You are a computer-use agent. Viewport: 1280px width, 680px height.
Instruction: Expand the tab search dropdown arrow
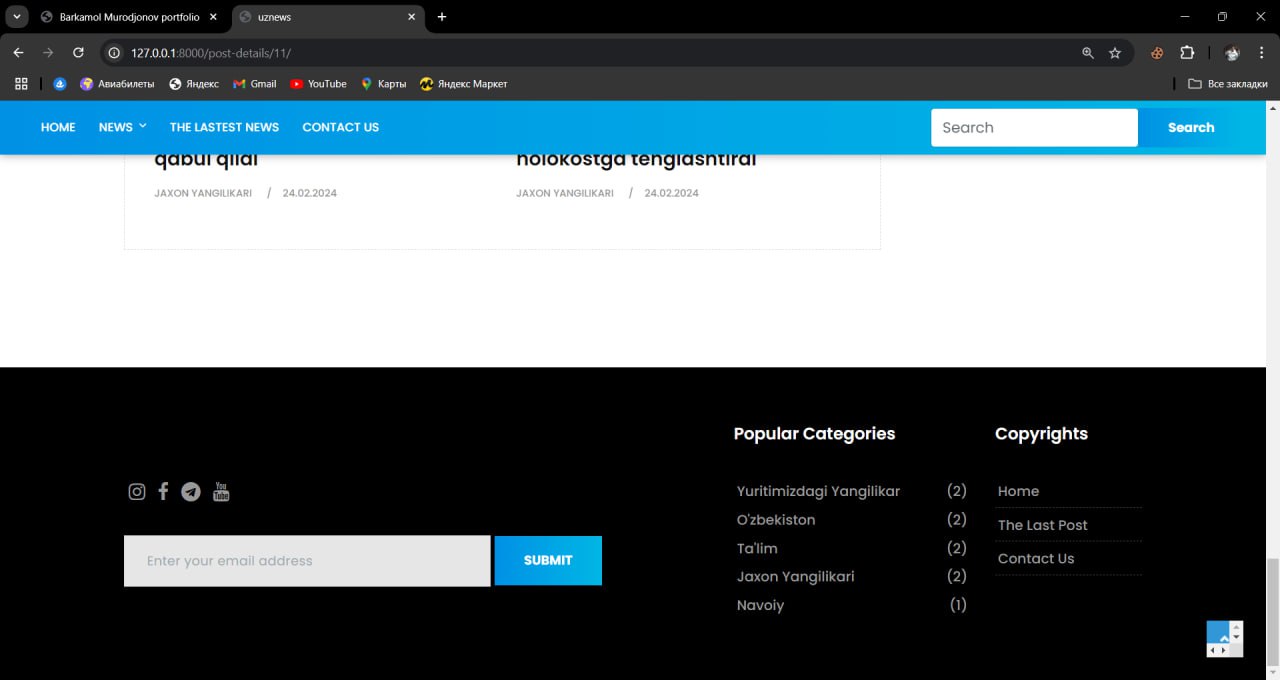click(x=17, y=17)
